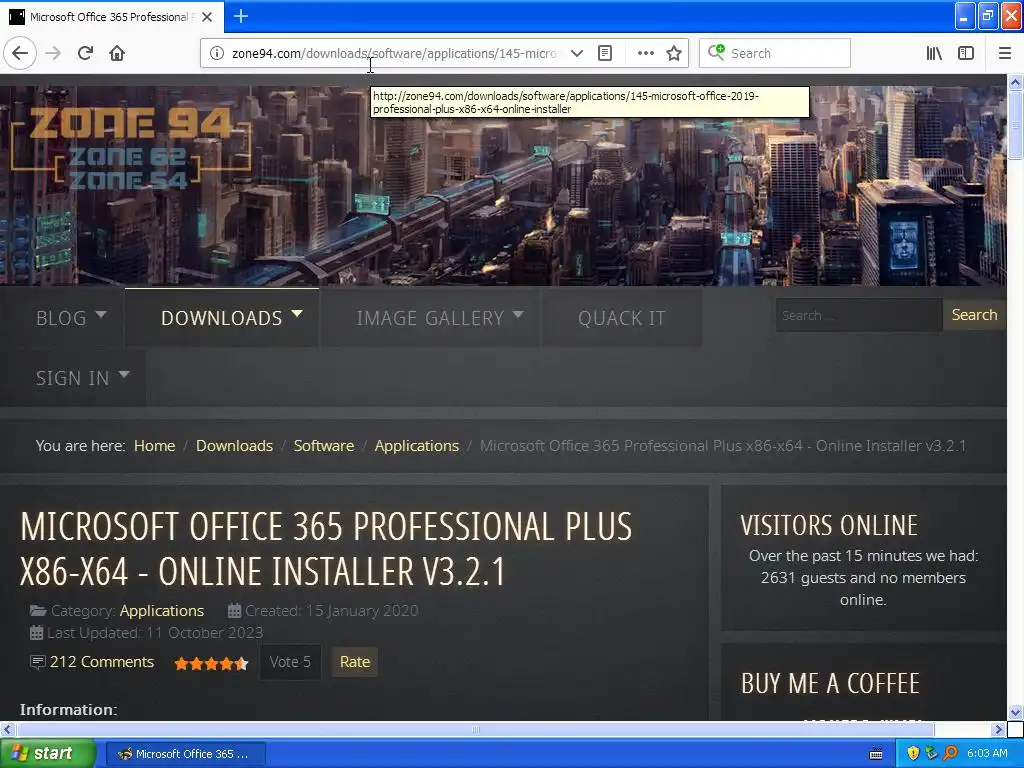The image size is (1024, 768).
Task: Click the horizontal scrollbar right arrow
Action: pos(999,729)
